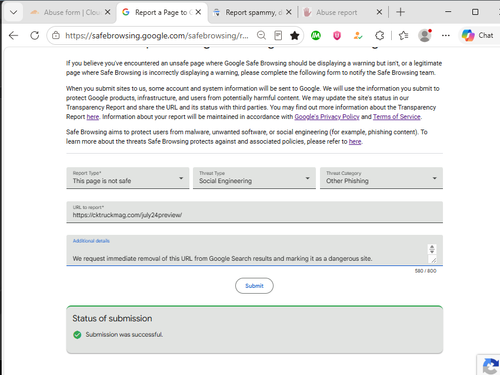
Task: Click the 580 / 800 character counter
Action: (x=425, y=271)
